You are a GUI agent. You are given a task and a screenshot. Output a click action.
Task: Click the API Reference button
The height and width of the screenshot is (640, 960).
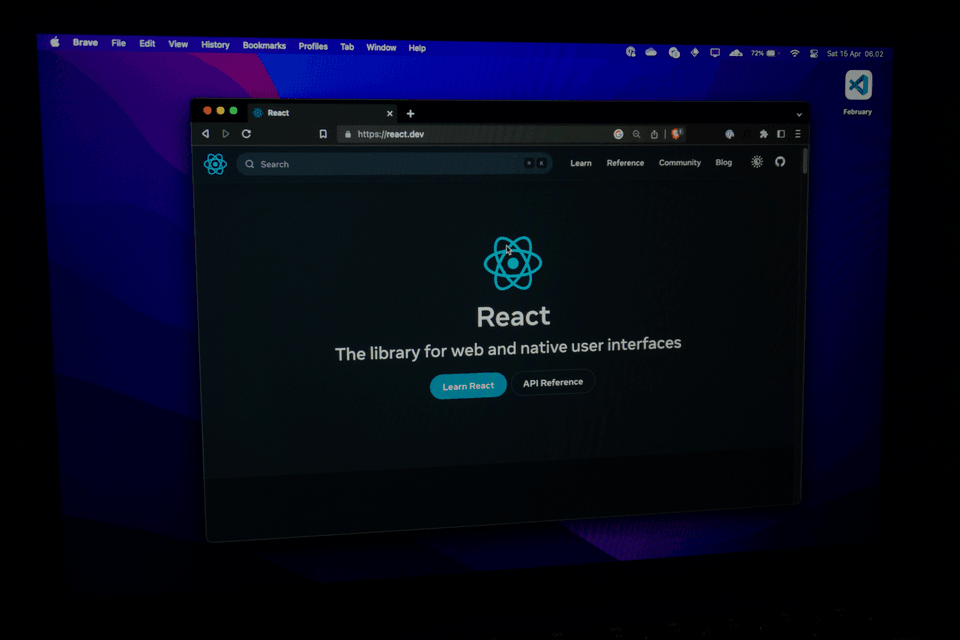553,383
